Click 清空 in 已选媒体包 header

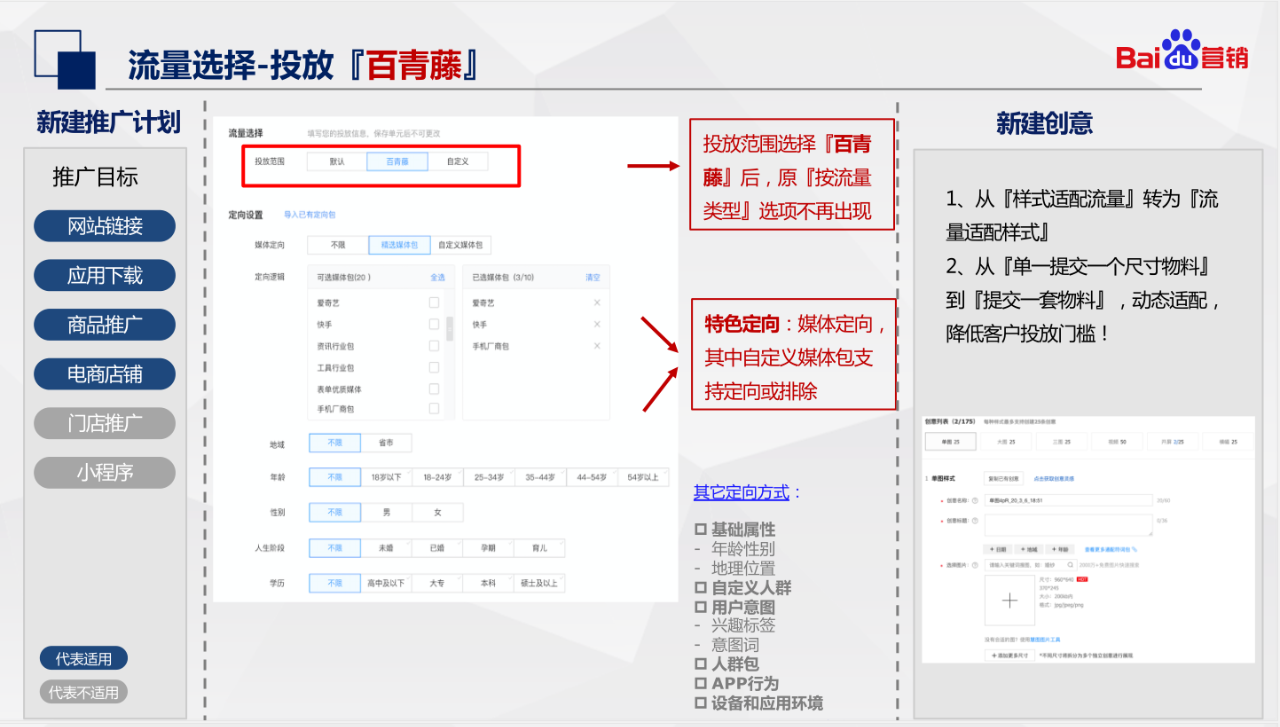593,277
